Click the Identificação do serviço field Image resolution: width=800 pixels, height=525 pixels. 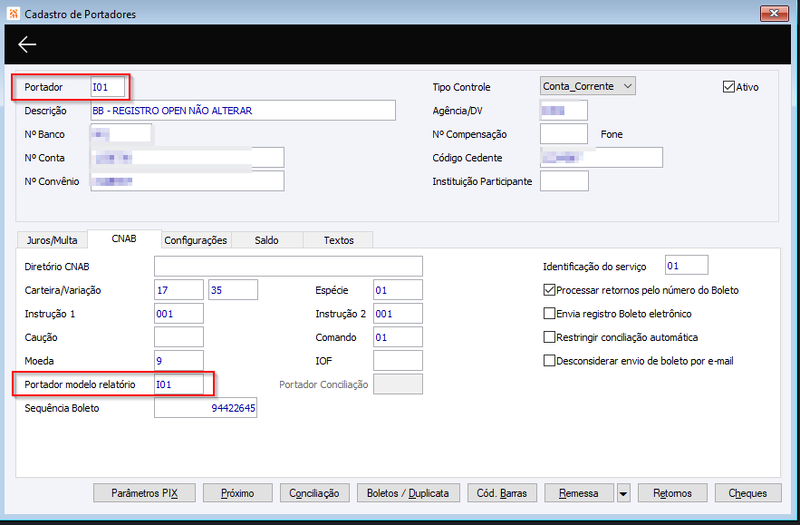[x=687, y=265]
